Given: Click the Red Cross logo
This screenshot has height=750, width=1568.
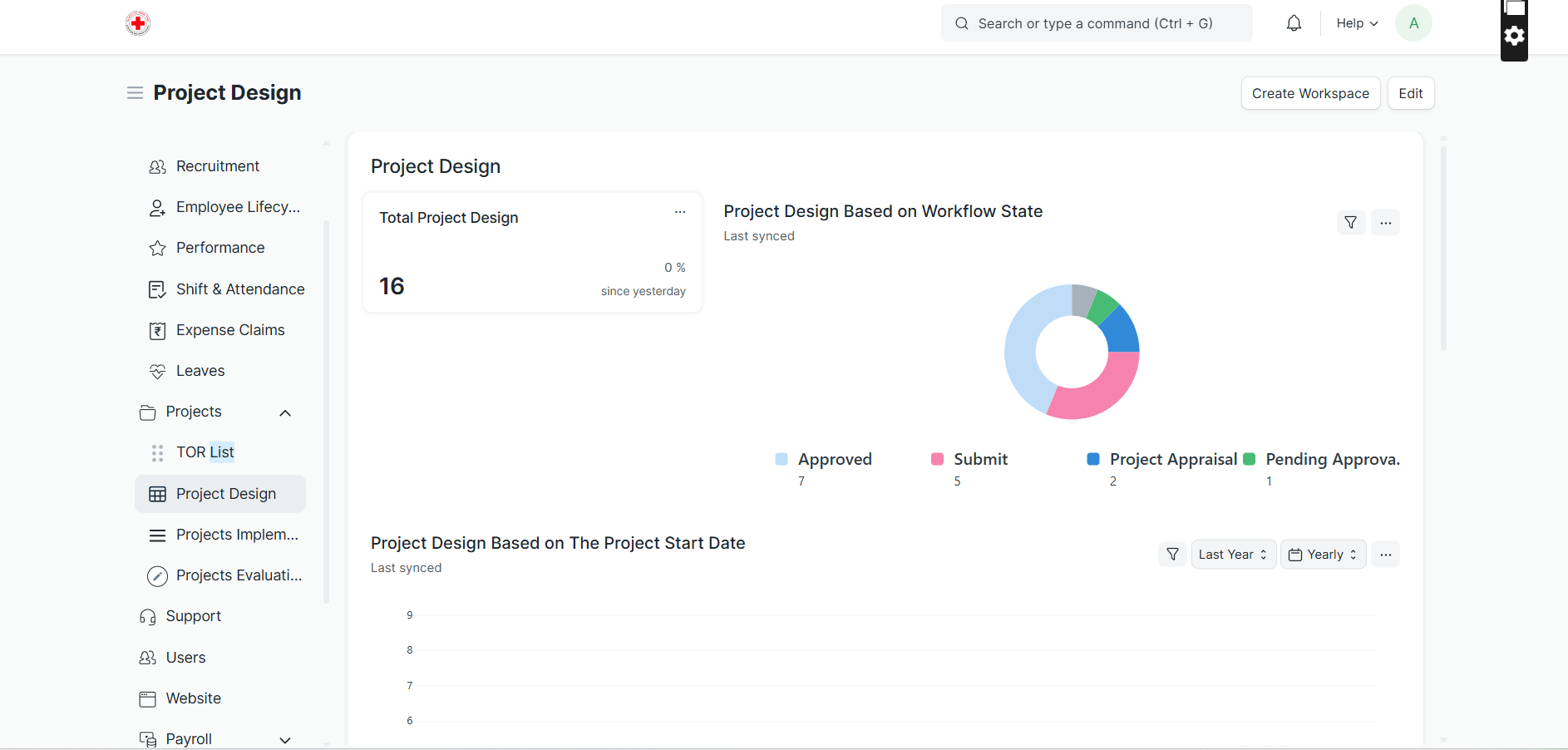Looking at the screenshot, I should [138, 23].
